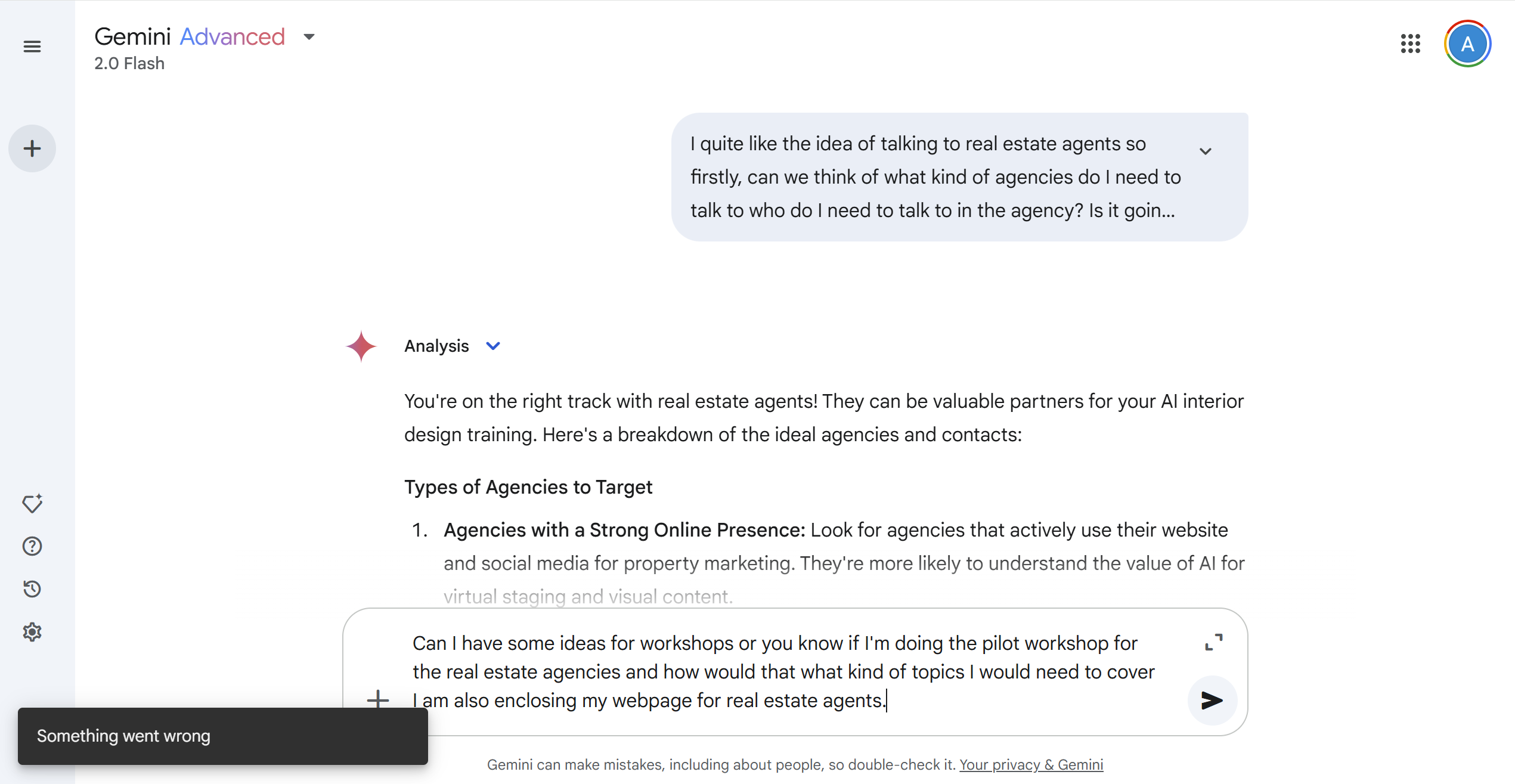Open the Help question mark icon
Screen dimensions: 1515x784
coord(32,546)
